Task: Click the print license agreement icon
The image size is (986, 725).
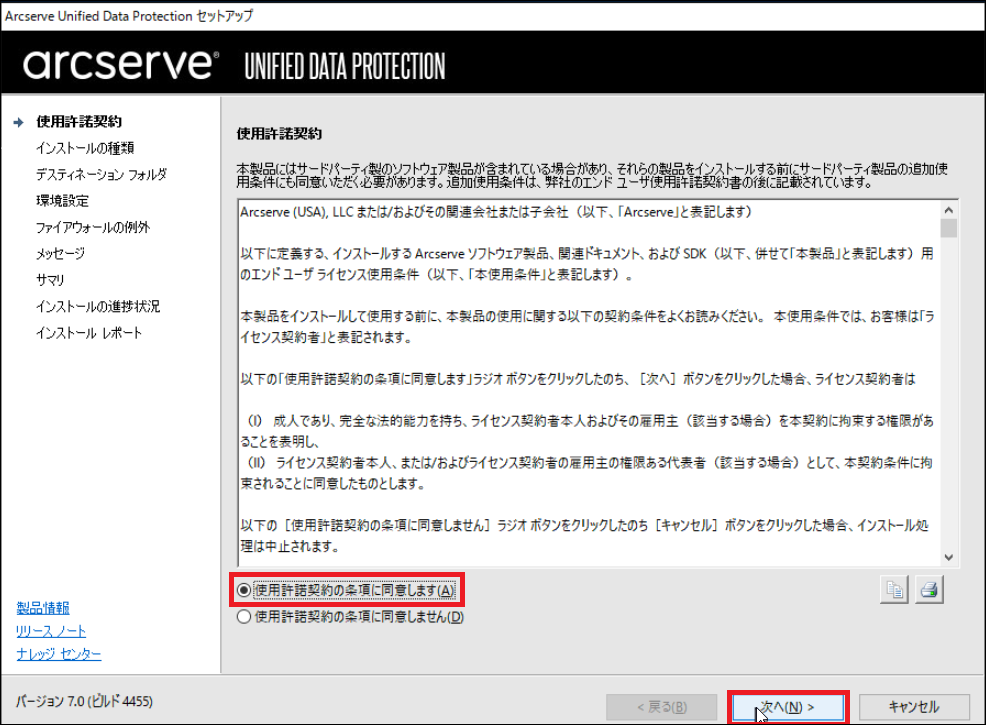Action: coord(929,590)
